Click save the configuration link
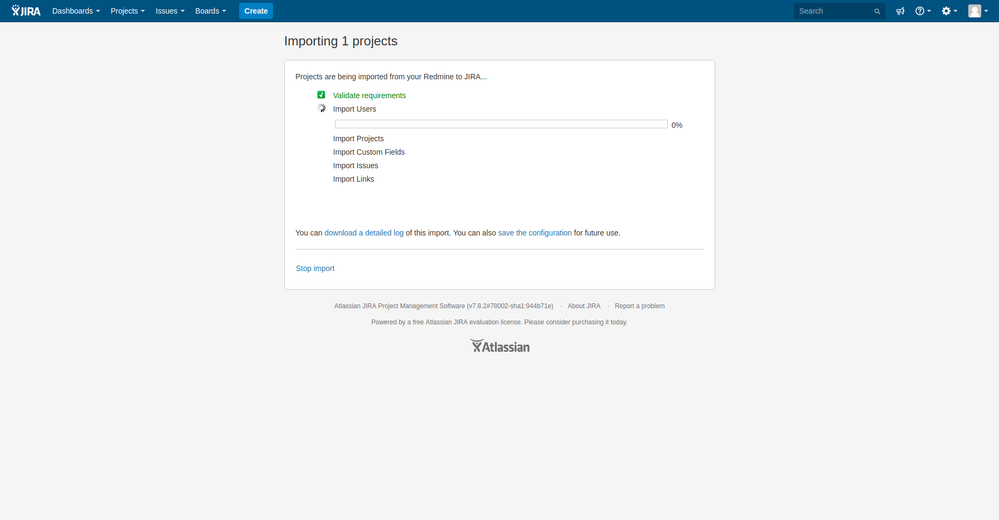Screen dimensions: 999x520 tap(535, 233)
